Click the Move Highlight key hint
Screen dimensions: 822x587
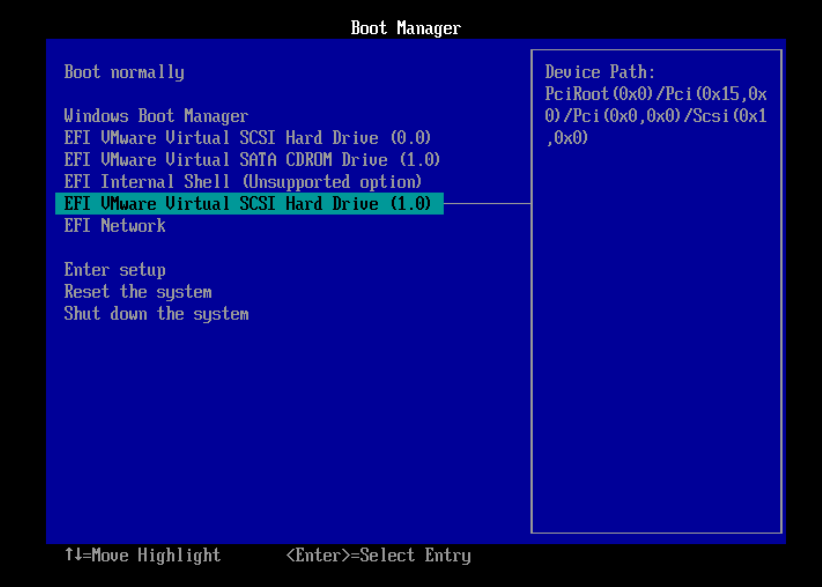143,555
